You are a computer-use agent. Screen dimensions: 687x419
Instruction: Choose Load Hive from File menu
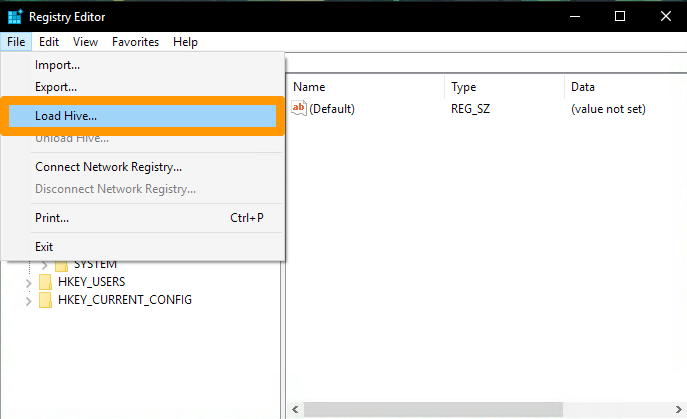click(66, 116)
